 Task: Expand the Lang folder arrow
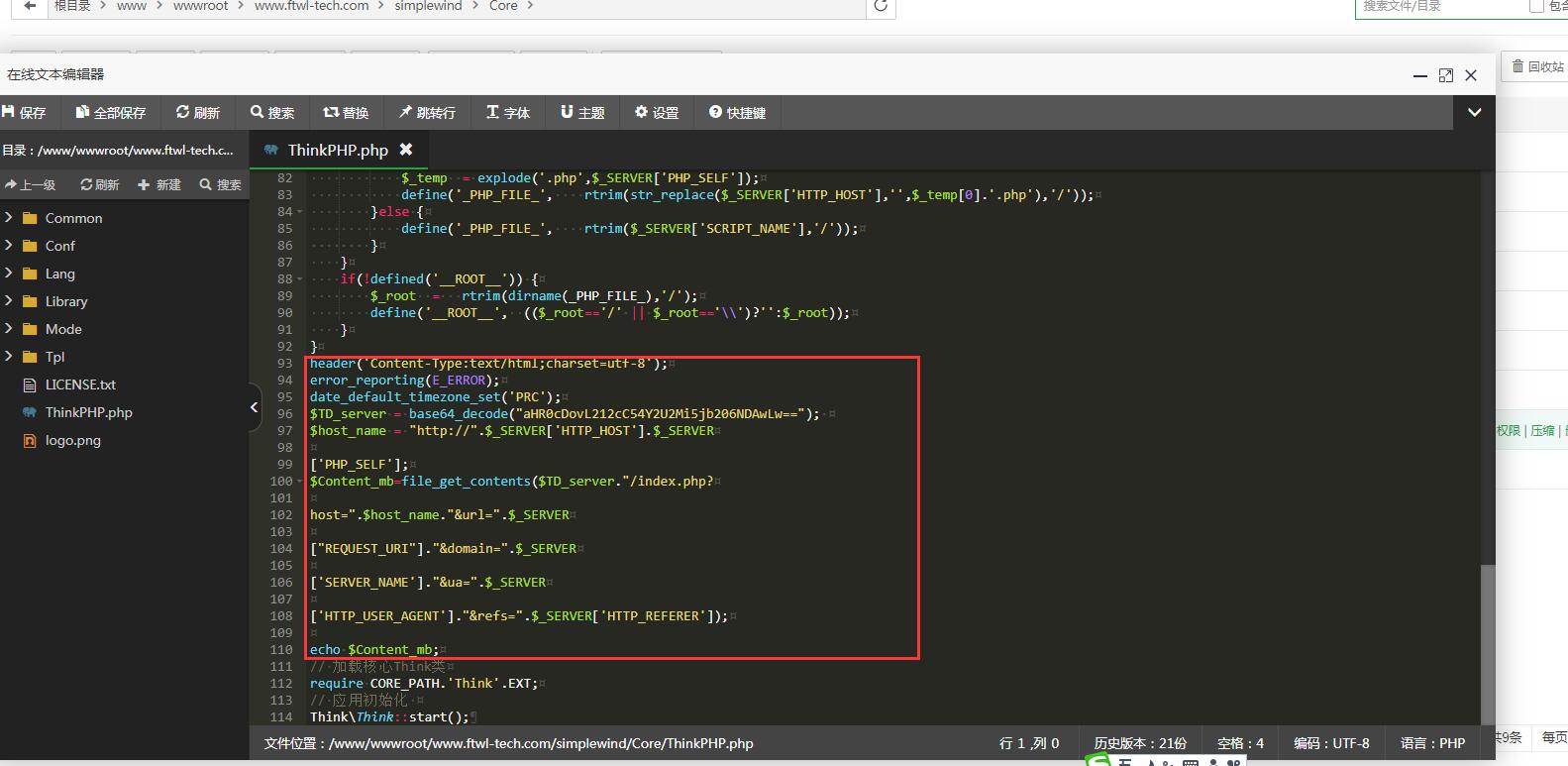pyautogui.click(x=9, y=274)
